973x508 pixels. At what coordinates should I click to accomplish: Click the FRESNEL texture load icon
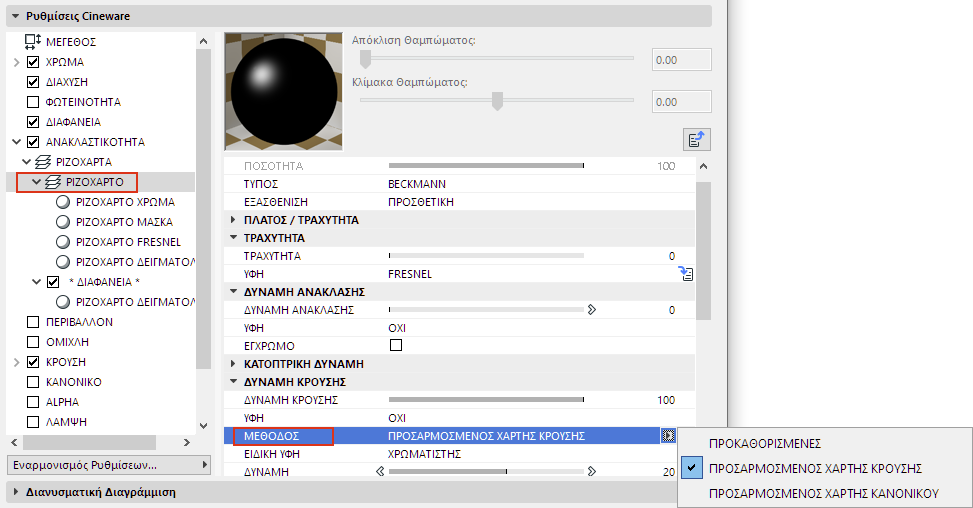[x=686, y=274]
